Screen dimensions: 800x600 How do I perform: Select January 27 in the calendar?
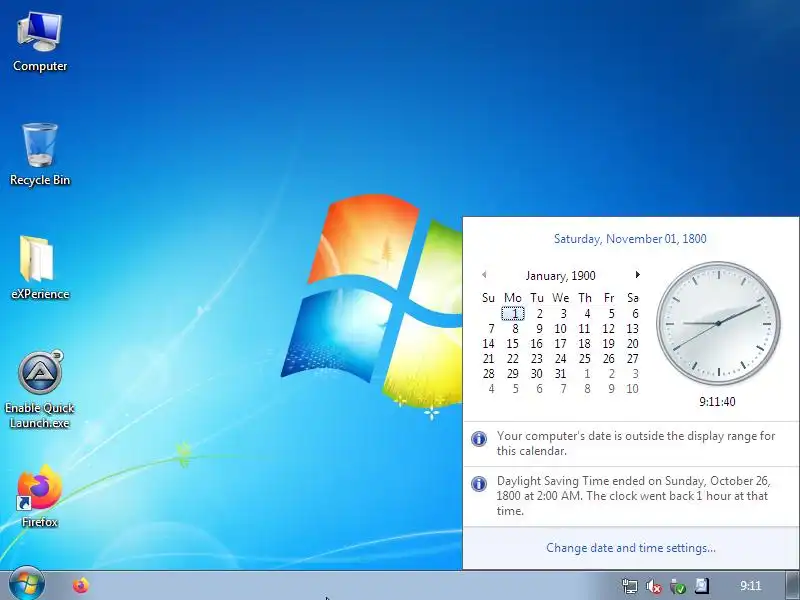click(x=633, y=359)
